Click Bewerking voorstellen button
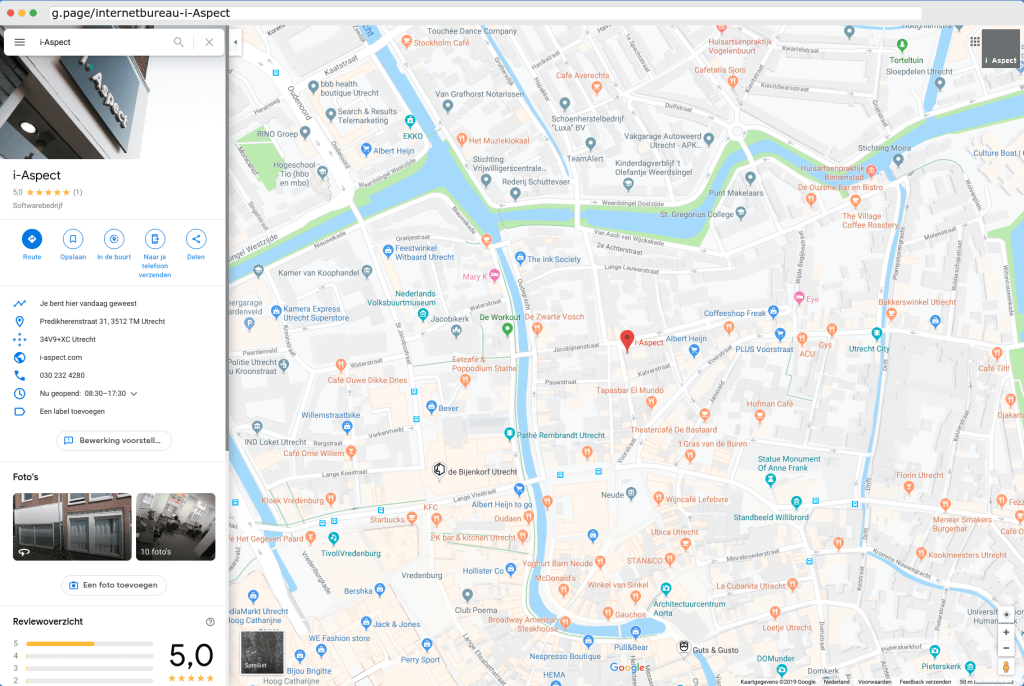The height and width of the screenshot is (686, 1024). pyautogui.click(x=114, y=440)
